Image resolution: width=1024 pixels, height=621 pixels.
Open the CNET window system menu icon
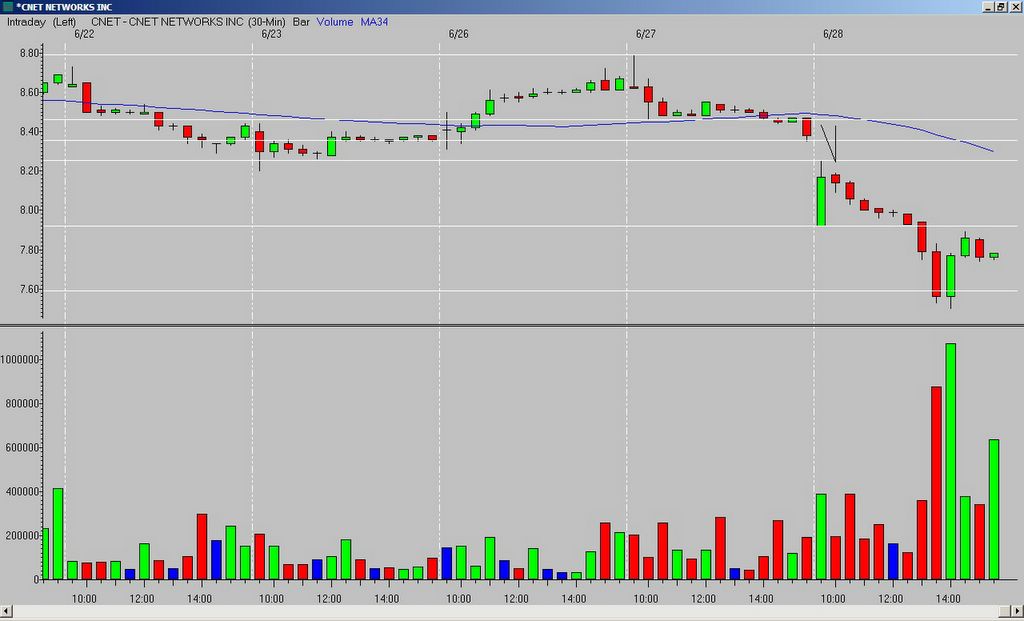coord(7,7)
